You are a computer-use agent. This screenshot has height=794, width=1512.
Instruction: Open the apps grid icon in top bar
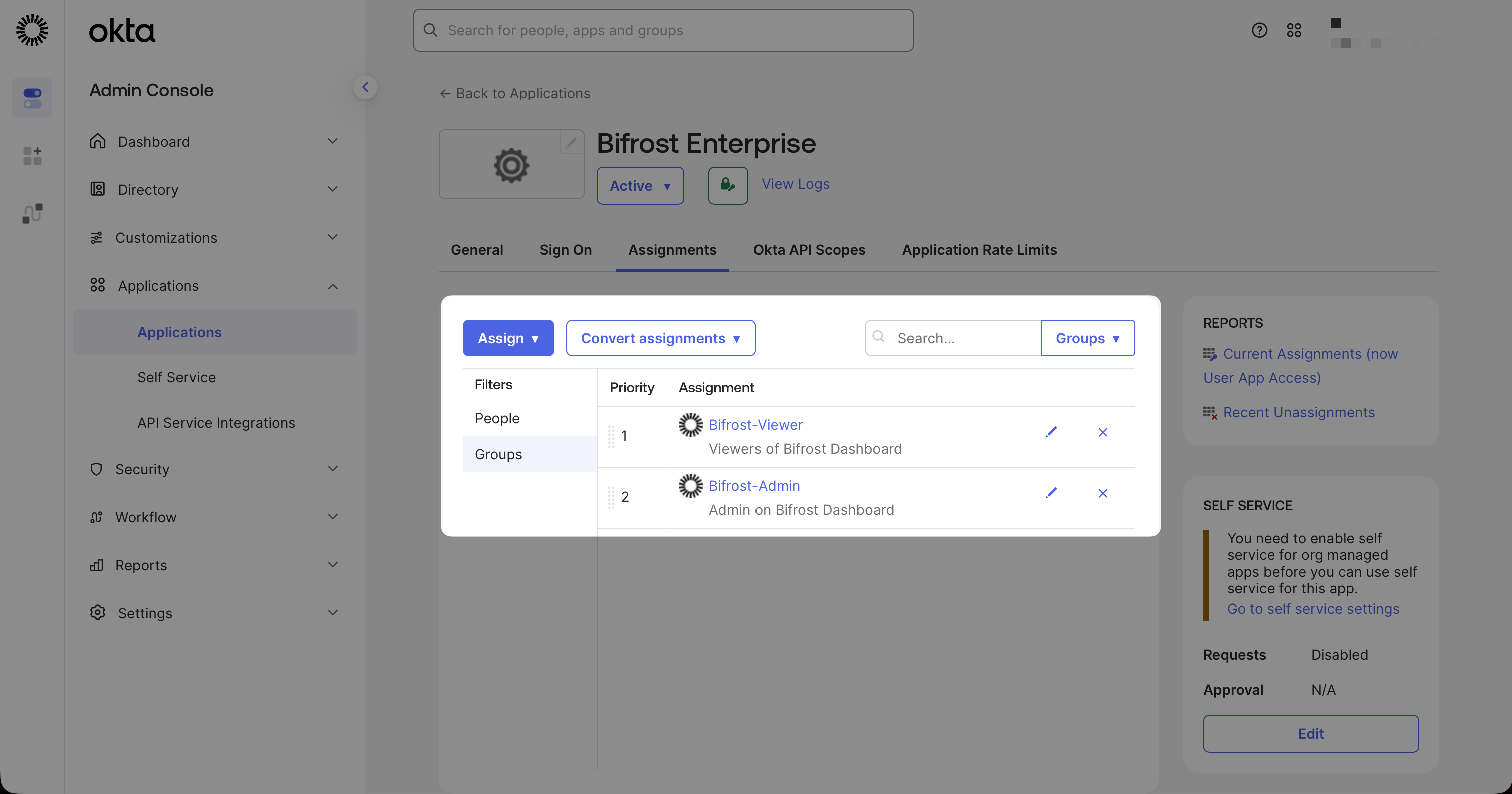point(1294,30)
